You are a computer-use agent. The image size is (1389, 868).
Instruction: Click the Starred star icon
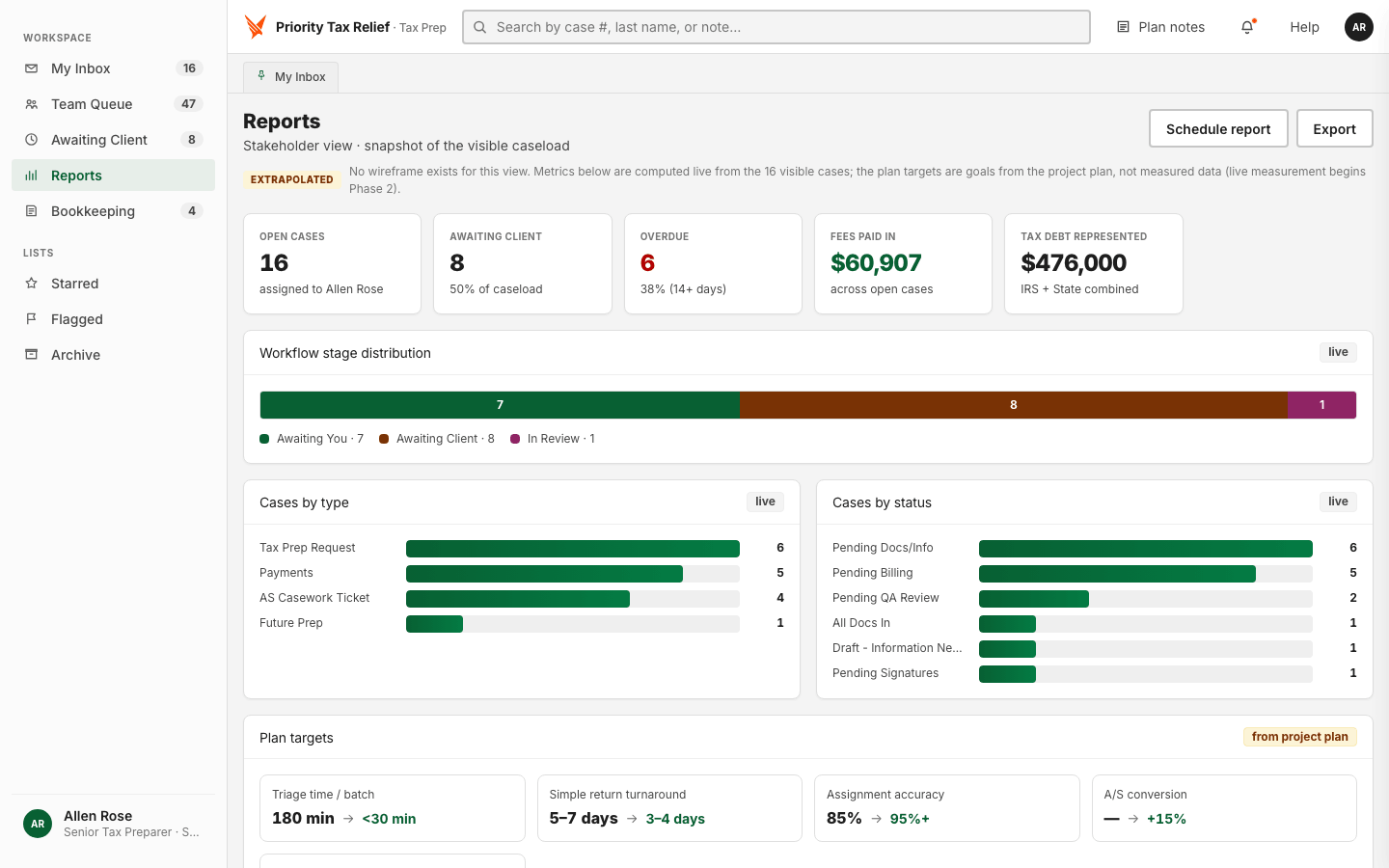tap(31, 284)
